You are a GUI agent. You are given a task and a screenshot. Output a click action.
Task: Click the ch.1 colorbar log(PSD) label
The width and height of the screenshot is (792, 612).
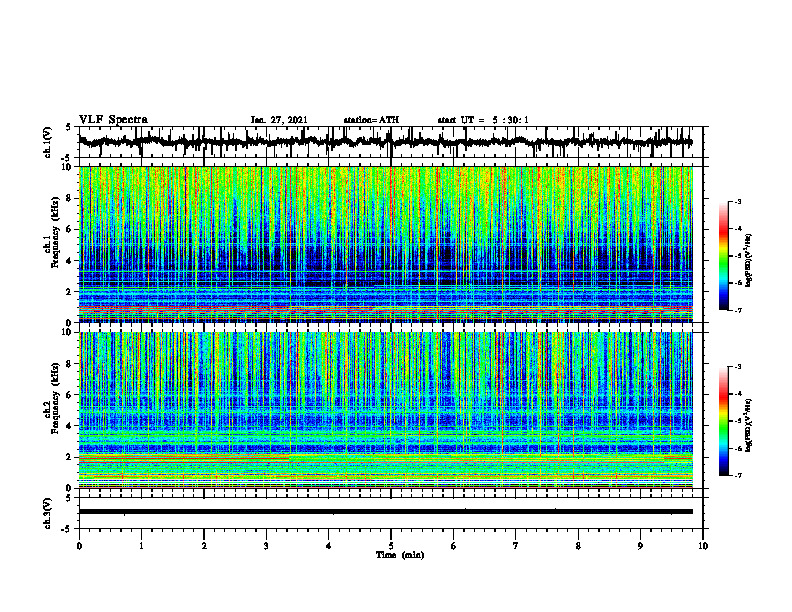pyautogui.click(x=749, y=261)
